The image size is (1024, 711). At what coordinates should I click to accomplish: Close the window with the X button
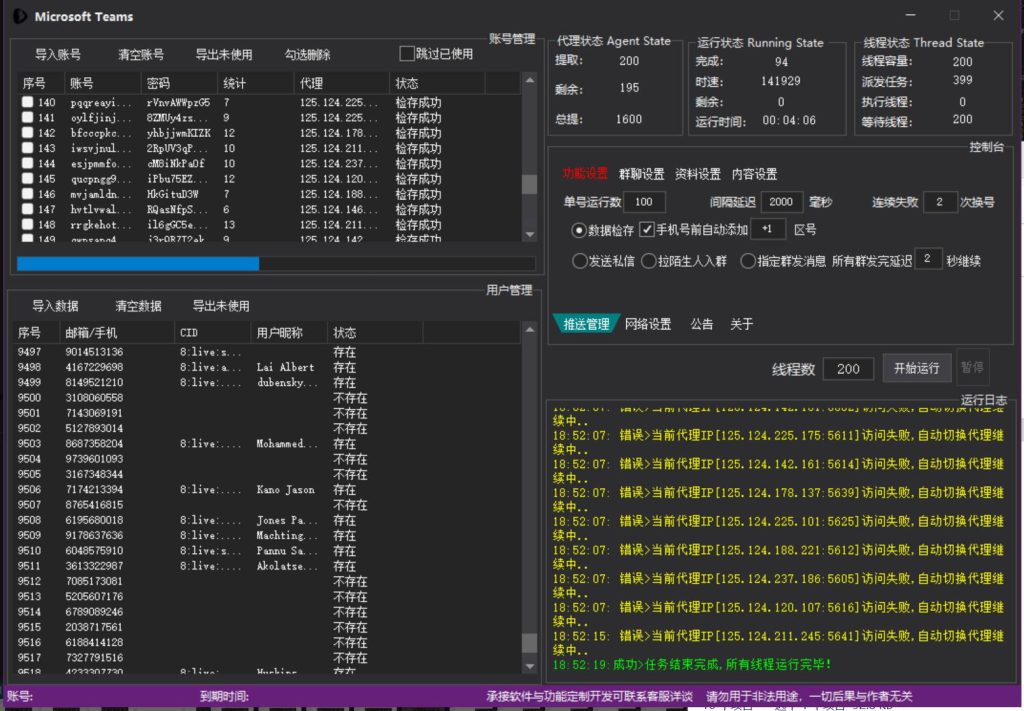tap(998, 16)
